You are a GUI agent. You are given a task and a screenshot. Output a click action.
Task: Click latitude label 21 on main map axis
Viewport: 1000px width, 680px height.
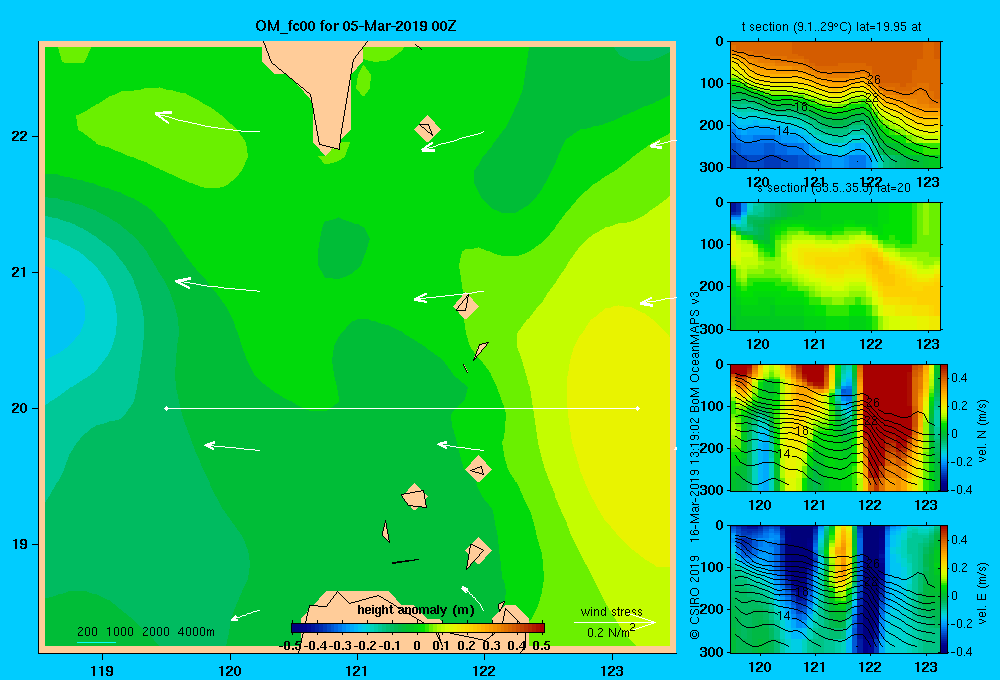[x=20, y=272]
